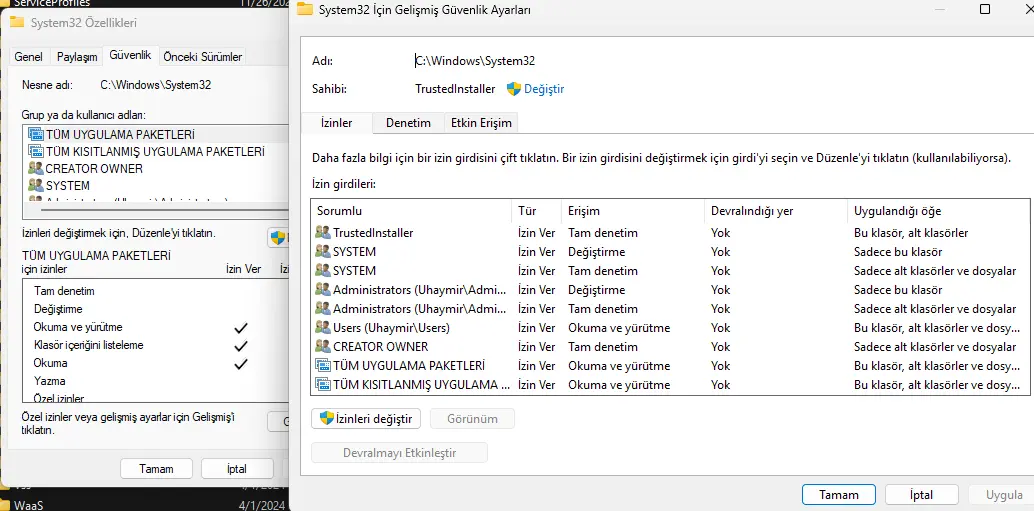
Task: Click folder icon in Gelişmiş Güvenlik Ayarları title
Action: [x=304, y=9]
